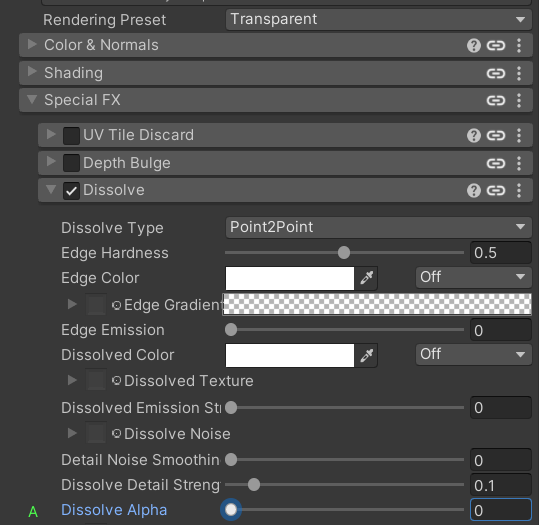Click texture picker circle for Dissolved Texture

pos(117,381)
